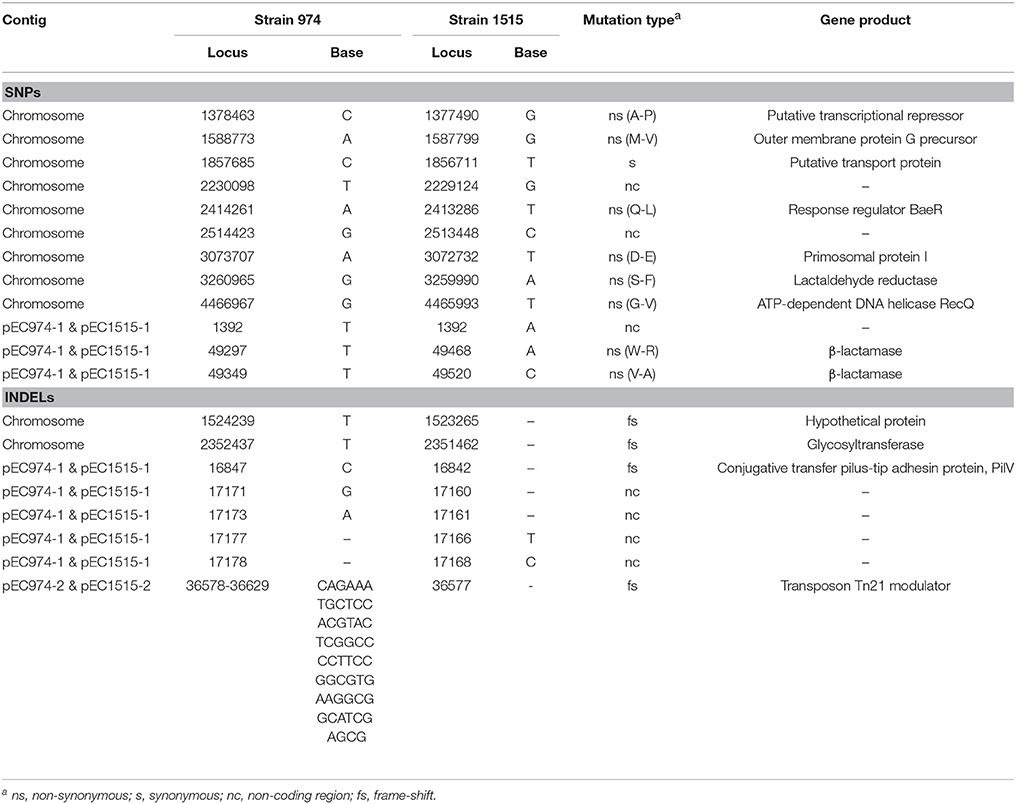Select 'Putative transcriptional repressor' cell
Viewport: 1016px width, 804px height.
coord(865,115)
